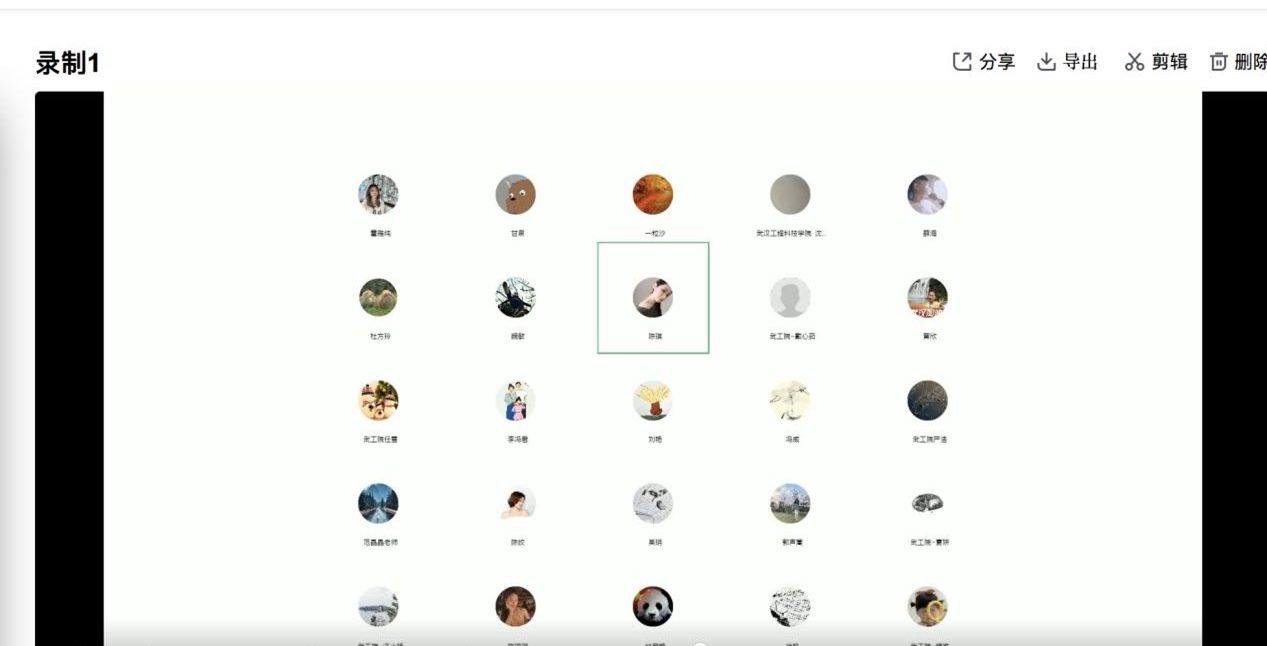1267x646 pixels.
Task: Click the long-haired woman avatar in top row
Action: coord(378,194)
